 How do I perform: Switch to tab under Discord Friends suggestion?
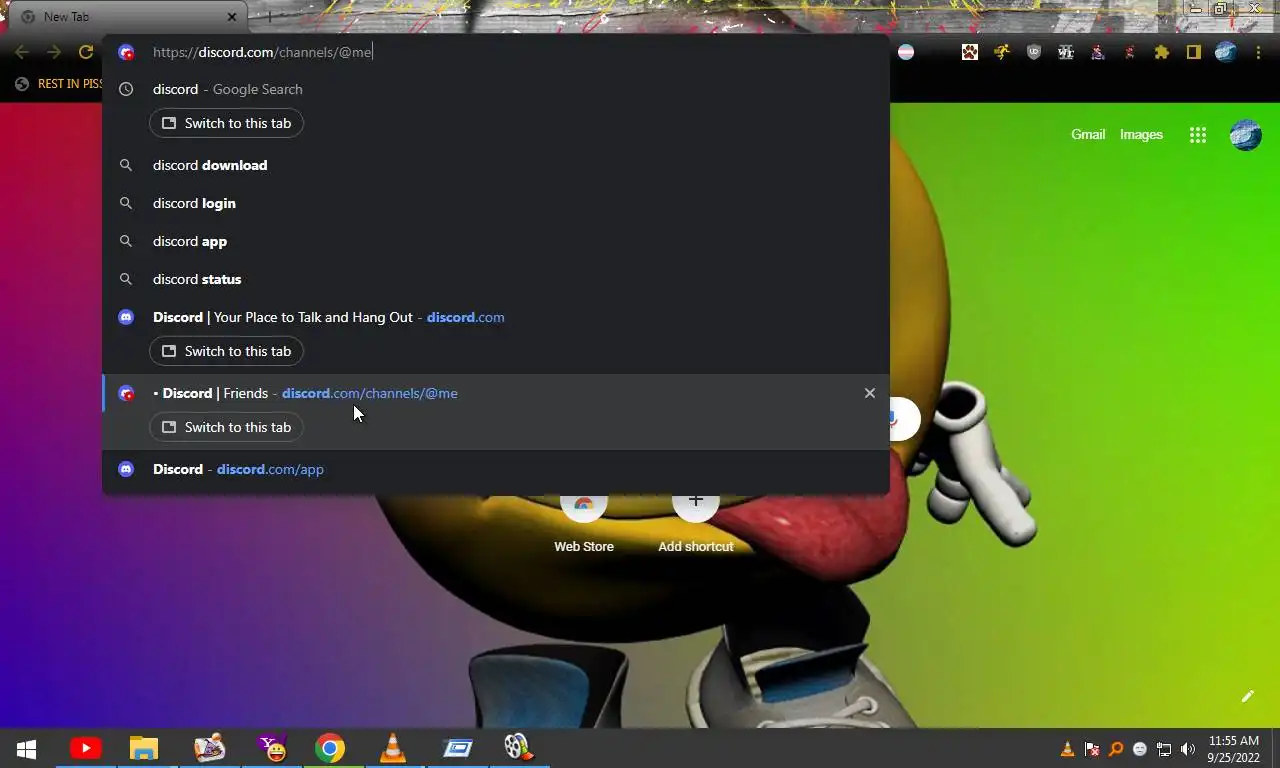click(227, 427)
